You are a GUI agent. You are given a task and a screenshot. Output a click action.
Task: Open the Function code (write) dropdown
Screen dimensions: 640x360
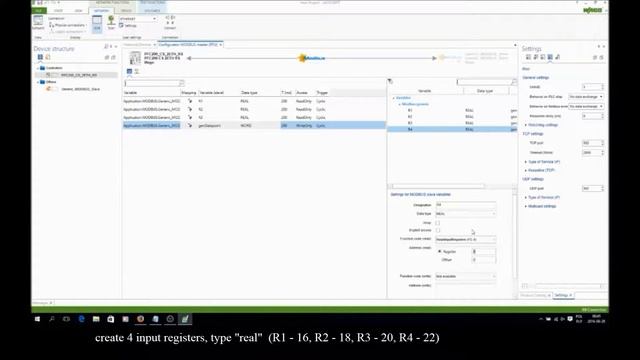466,276
